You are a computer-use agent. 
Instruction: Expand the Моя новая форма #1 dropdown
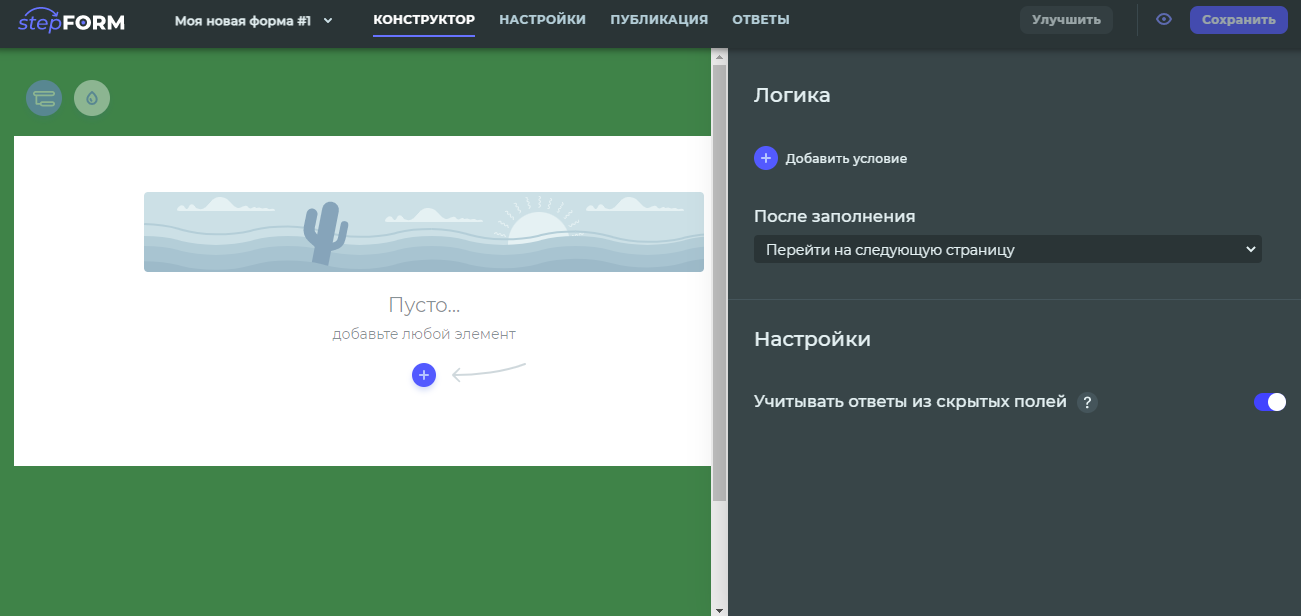[328, 19]
